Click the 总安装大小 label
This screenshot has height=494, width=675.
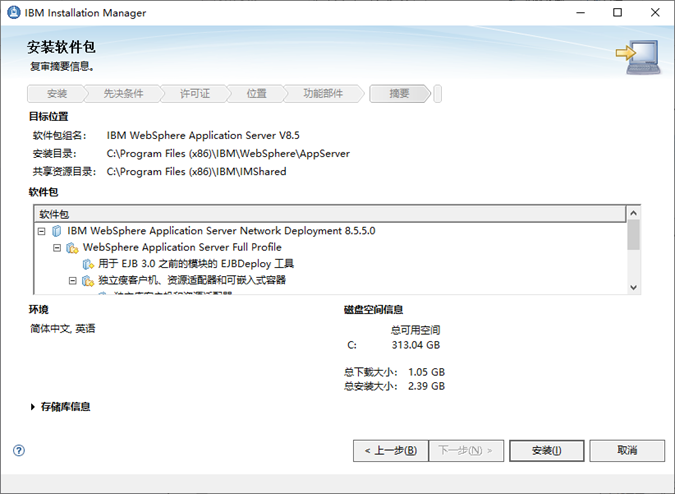click(371, 386)
